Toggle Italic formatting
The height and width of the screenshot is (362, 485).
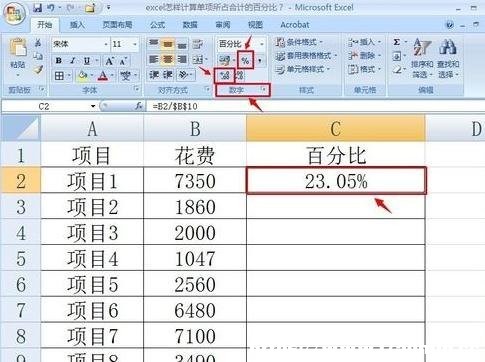[x=72, y=61]
